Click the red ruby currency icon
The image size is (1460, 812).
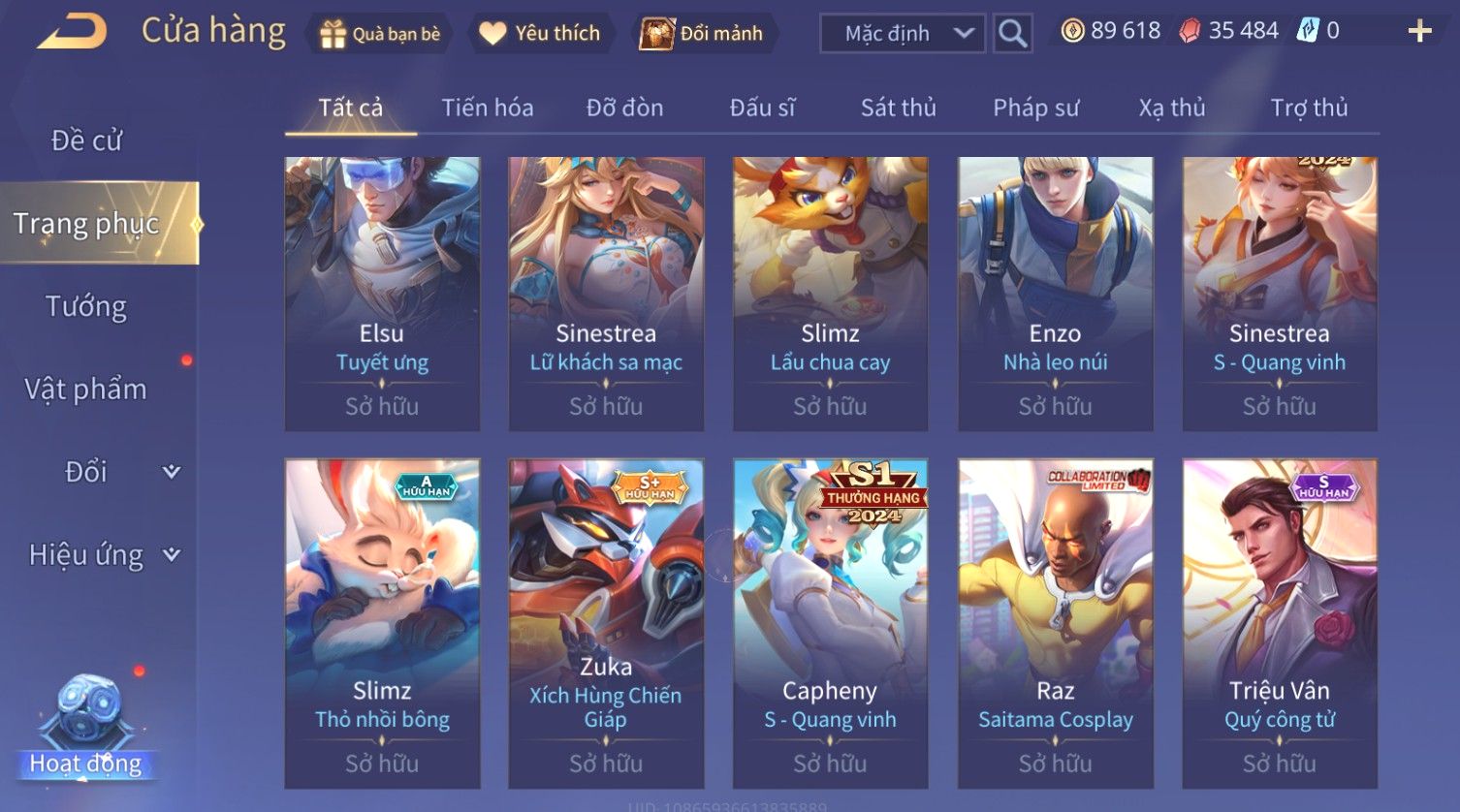pos(1190,31)
